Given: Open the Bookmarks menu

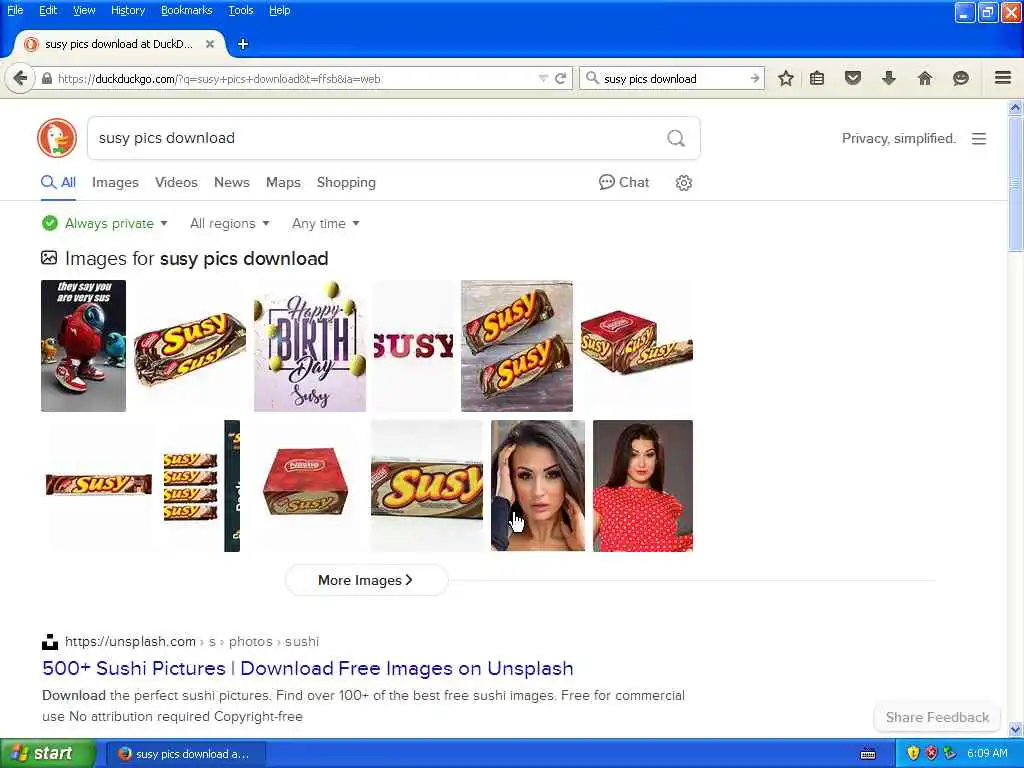Looking at the screenshot, I should (186, 10).
